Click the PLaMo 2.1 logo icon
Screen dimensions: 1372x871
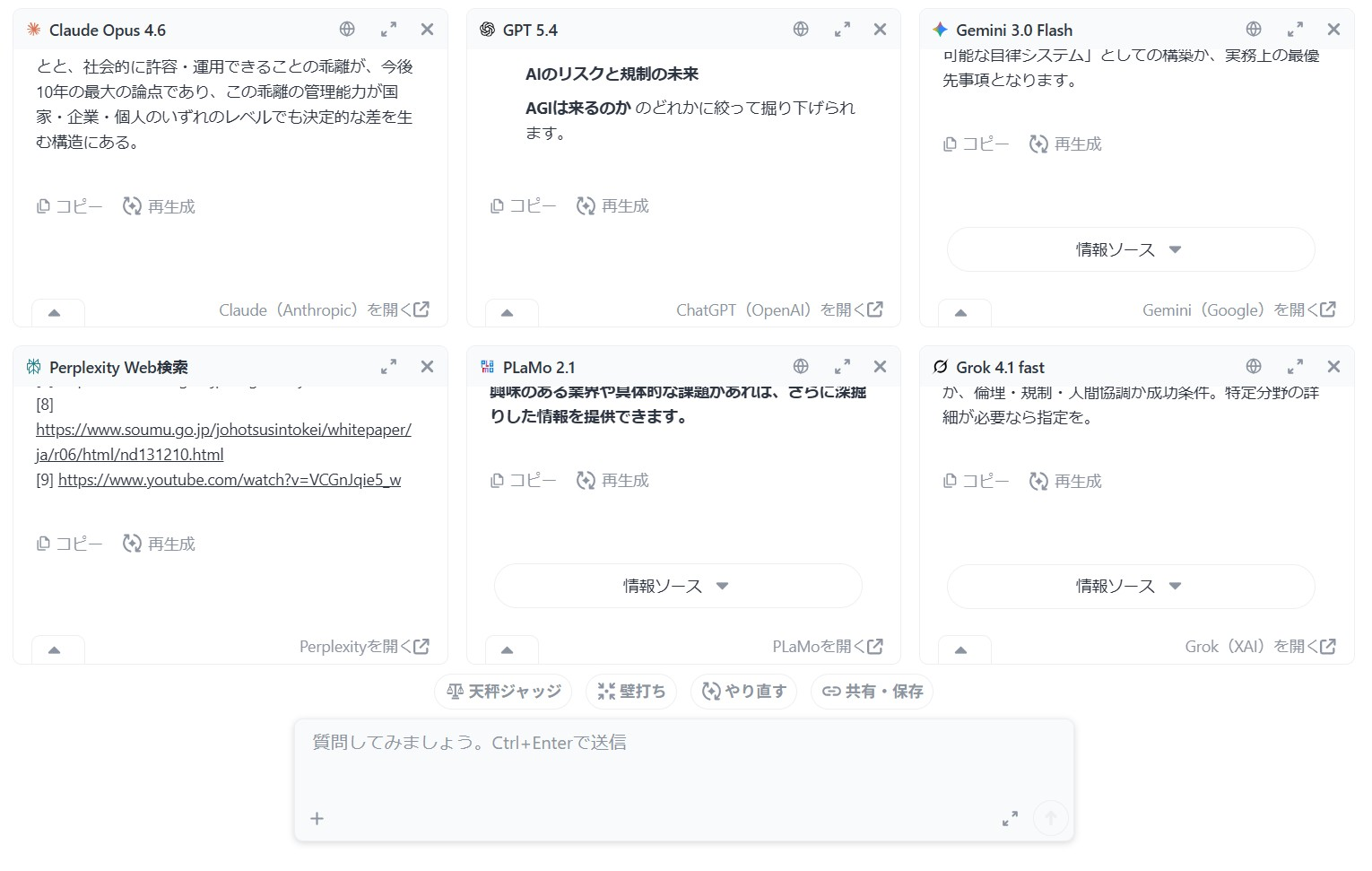pos(487,367)
